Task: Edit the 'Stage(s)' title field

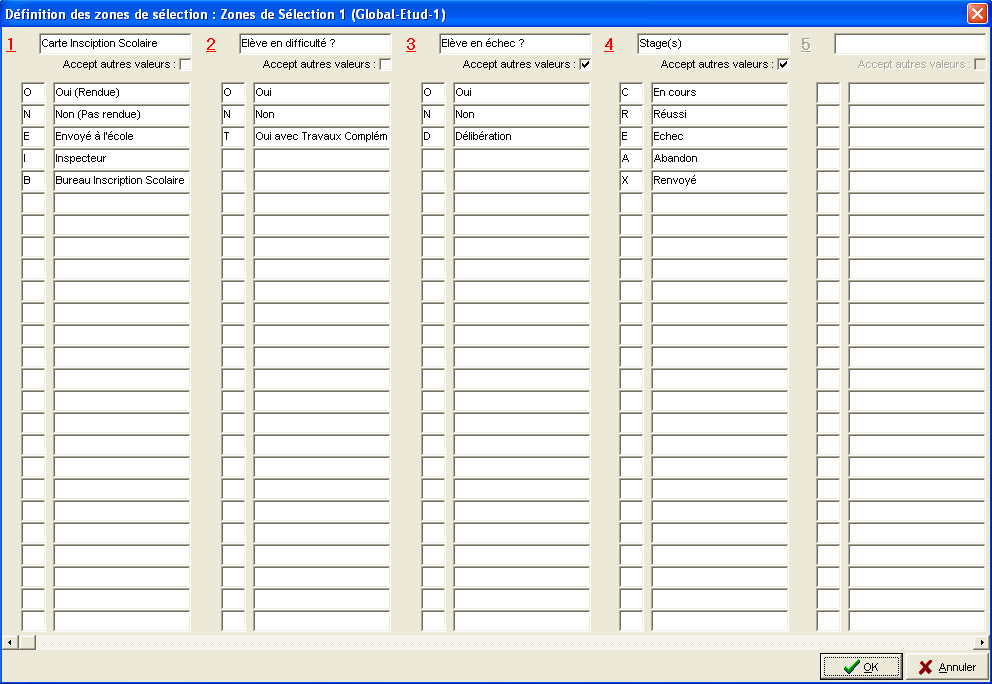Action: 712,44
